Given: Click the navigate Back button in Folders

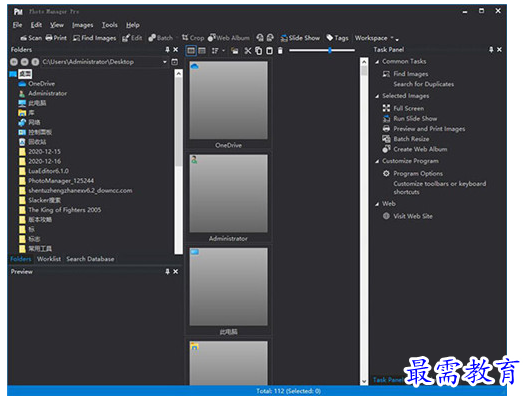Looking at the screenshot, I should click(14, 62).
